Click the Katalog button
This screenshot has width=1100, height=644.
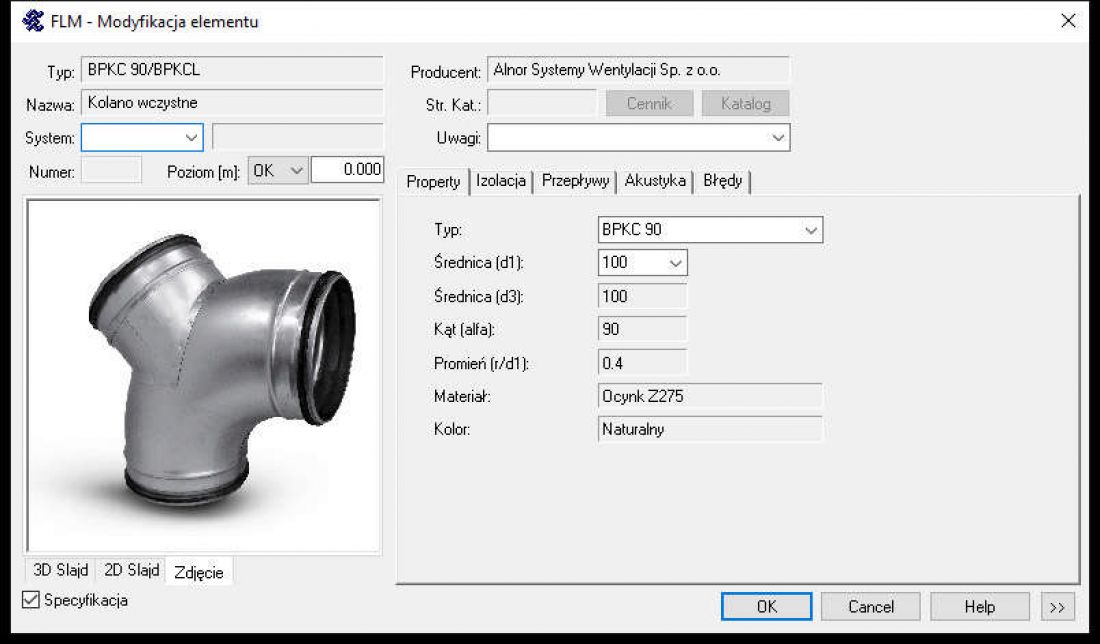(746, 104)
